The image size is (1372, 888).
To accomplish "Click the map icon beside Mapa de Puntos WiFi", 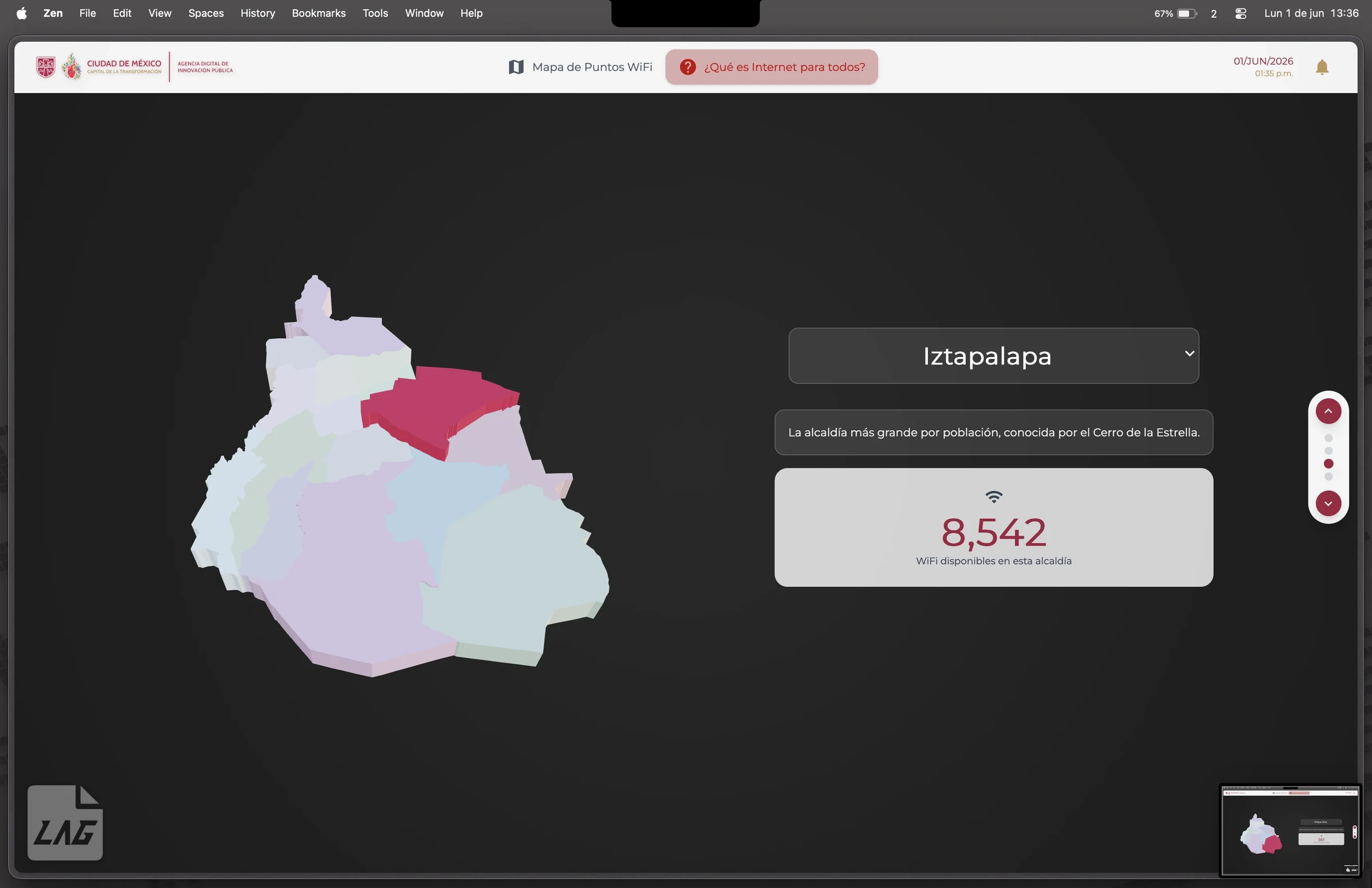I will pos(516,67).
